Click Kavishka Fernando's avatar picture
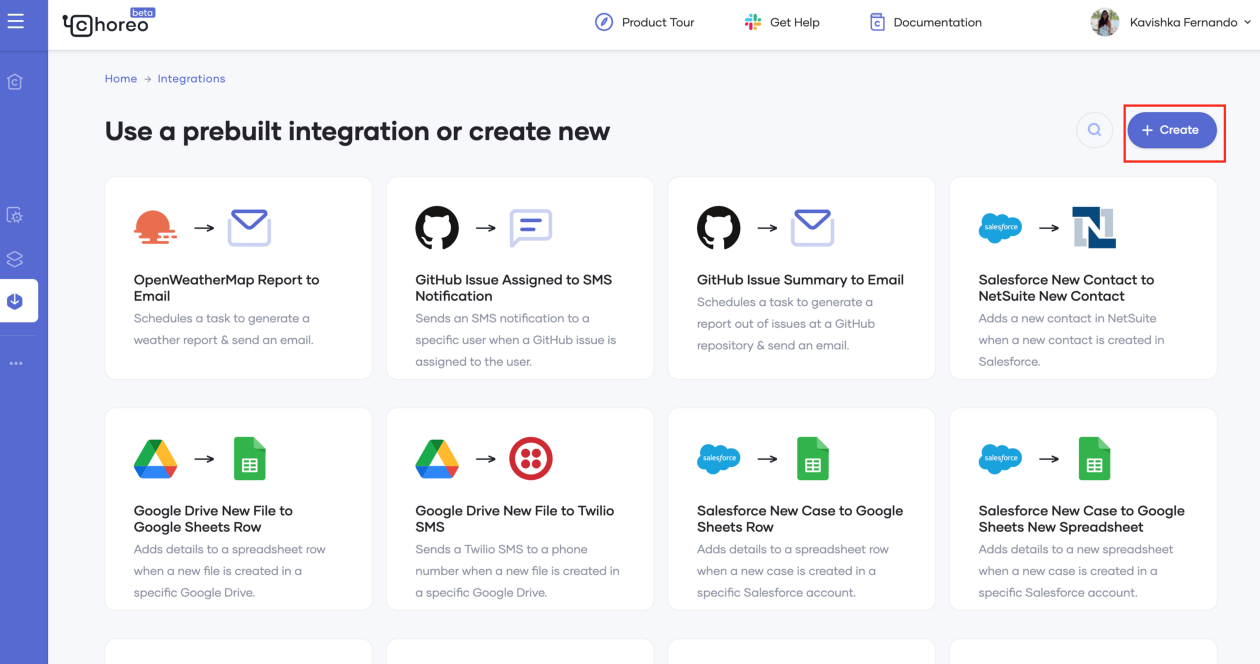This screenshot has width=1260, height=664. pyautogui.click(x=1105, y=22)
